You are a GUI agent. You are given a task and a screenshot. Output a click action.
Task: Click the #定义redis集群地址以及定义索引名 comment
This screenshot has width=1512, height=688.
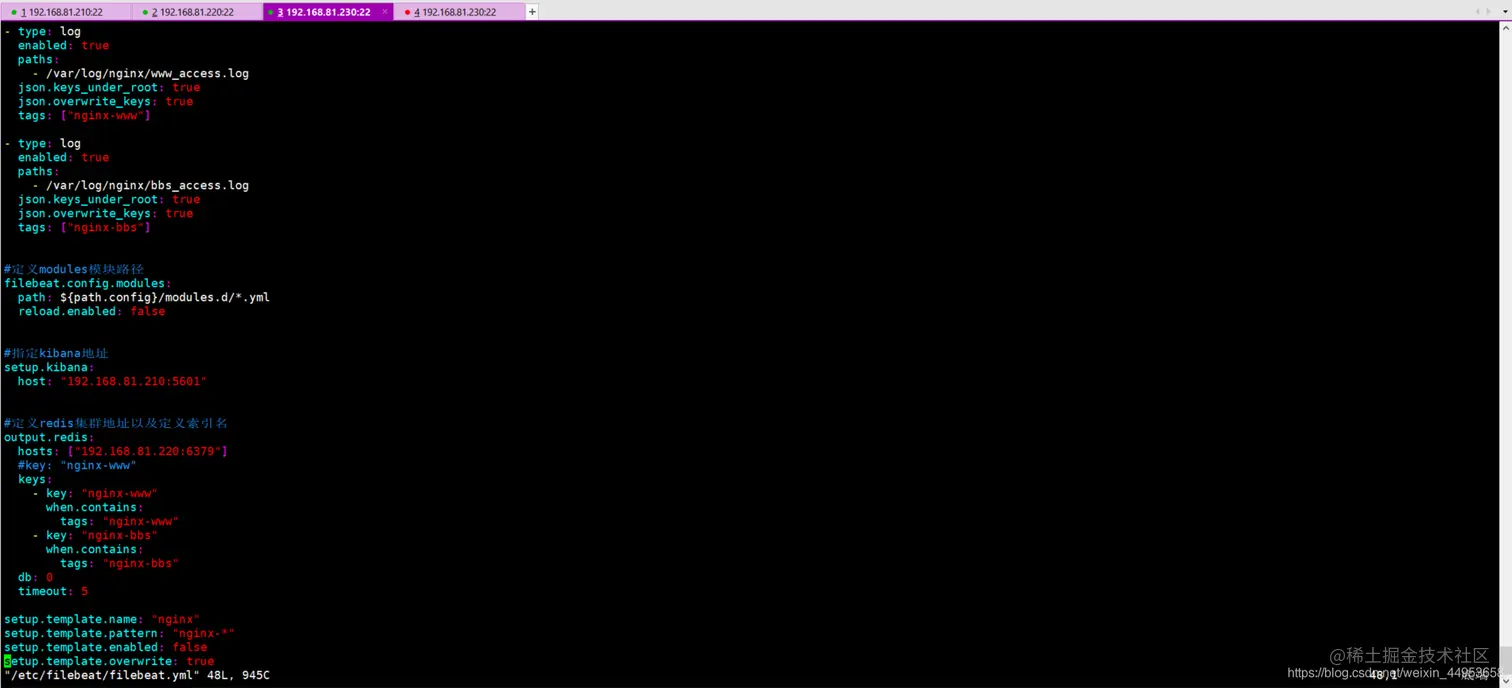tap(116, 423)
